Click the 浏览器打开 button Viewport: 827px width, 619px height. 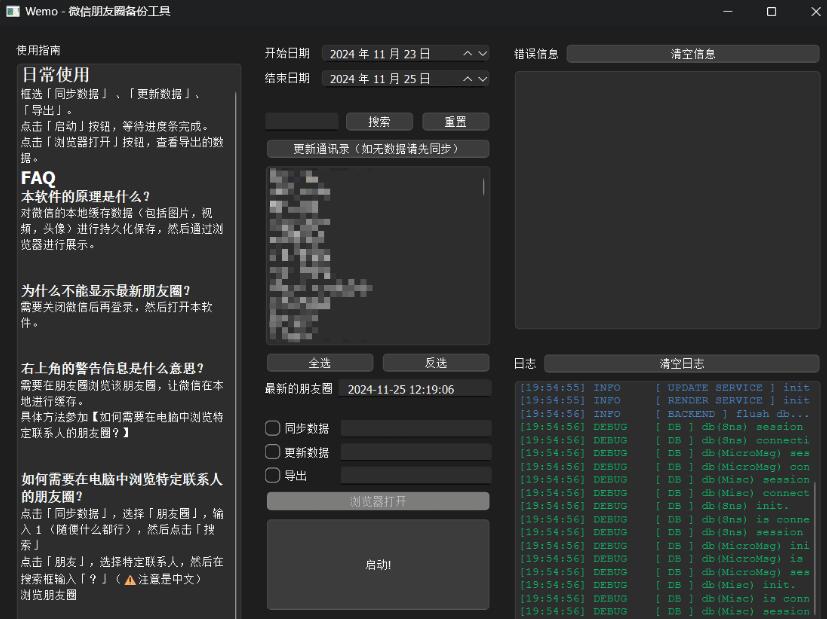(377, 500)
